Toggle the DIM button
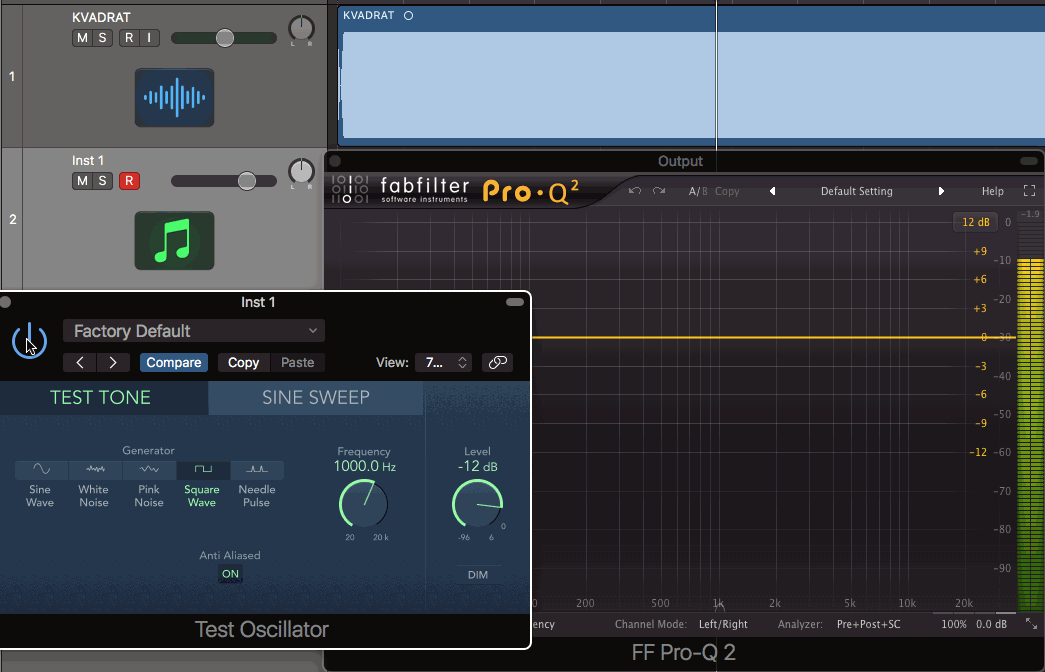This screenshot has height=672, width=1045. (x=477, y=575)
